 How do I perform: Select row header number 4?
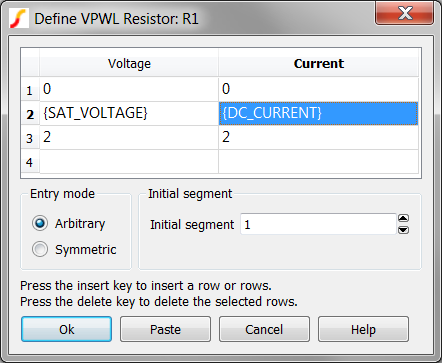pyautogui.click(x=30, y=162)
